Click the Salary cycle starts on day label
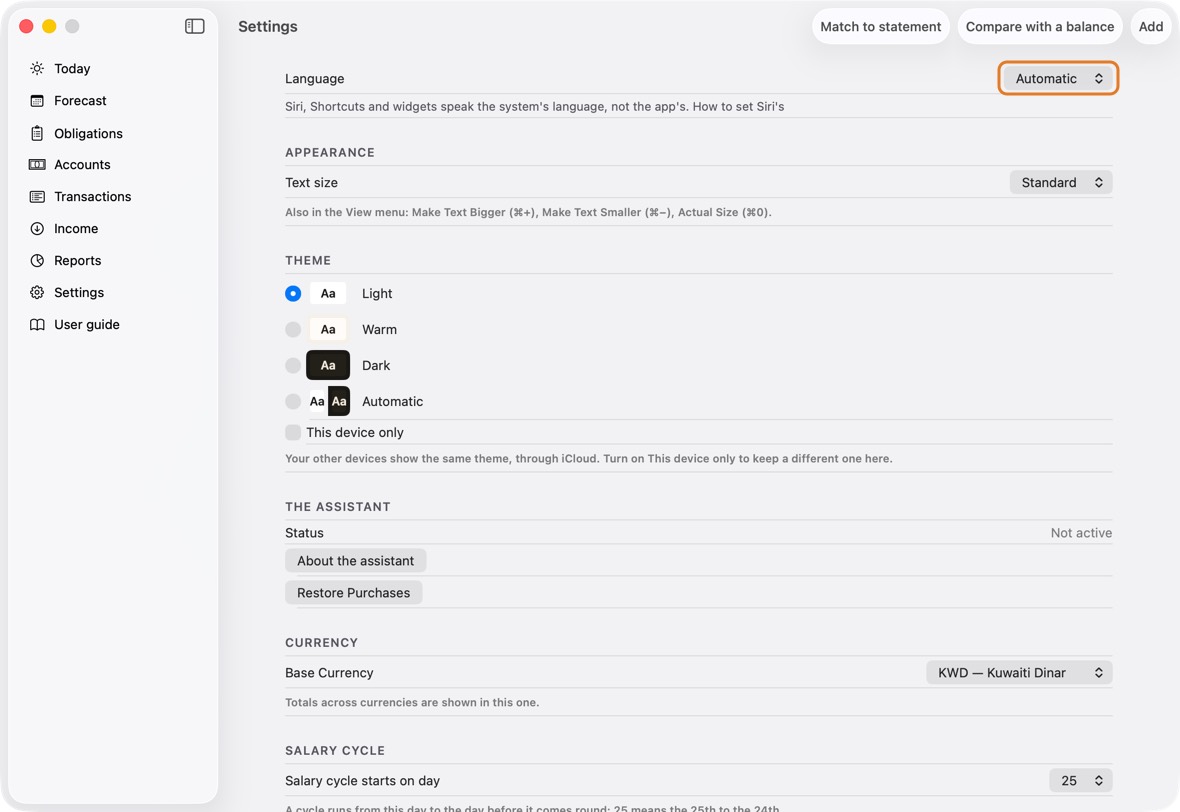1180x812 pixels. click(363, 781)
